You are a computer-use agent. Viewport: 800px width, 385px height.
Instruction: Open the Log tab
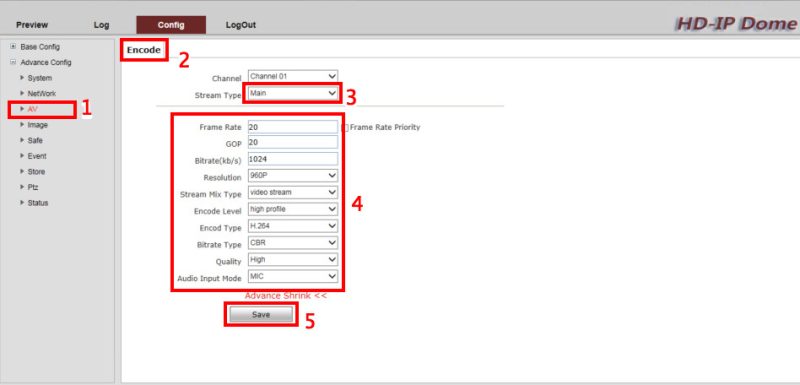[x=102, y=25]
